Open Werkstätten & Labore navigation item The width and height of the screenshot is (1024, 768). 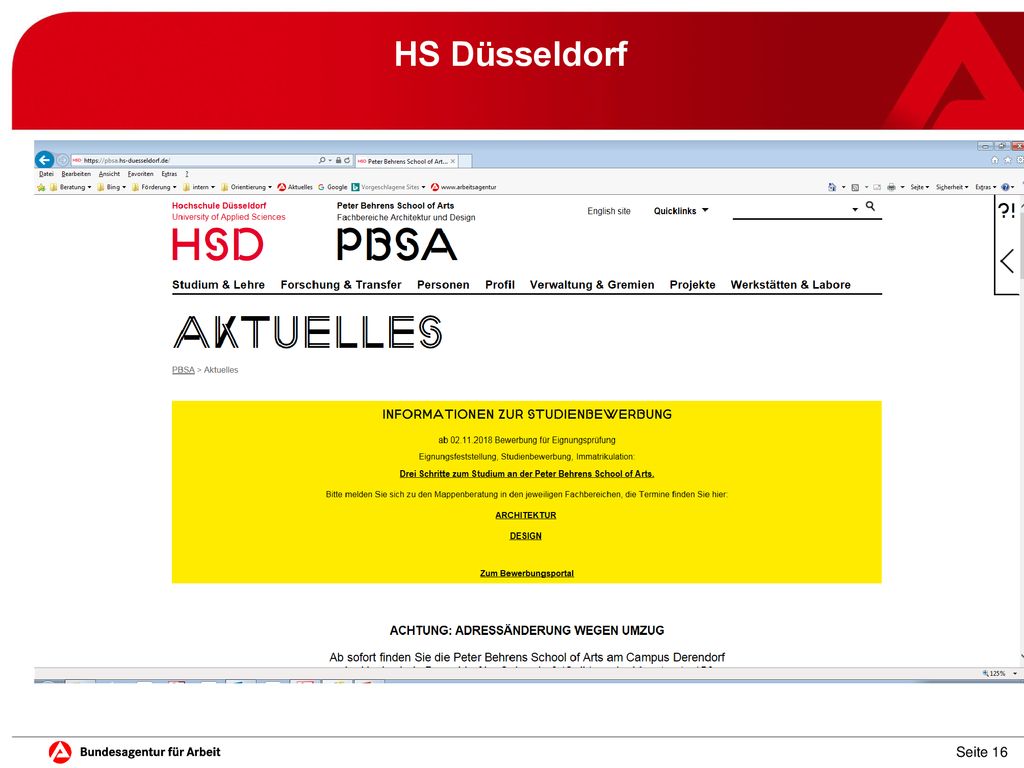(x=791, y=285)
